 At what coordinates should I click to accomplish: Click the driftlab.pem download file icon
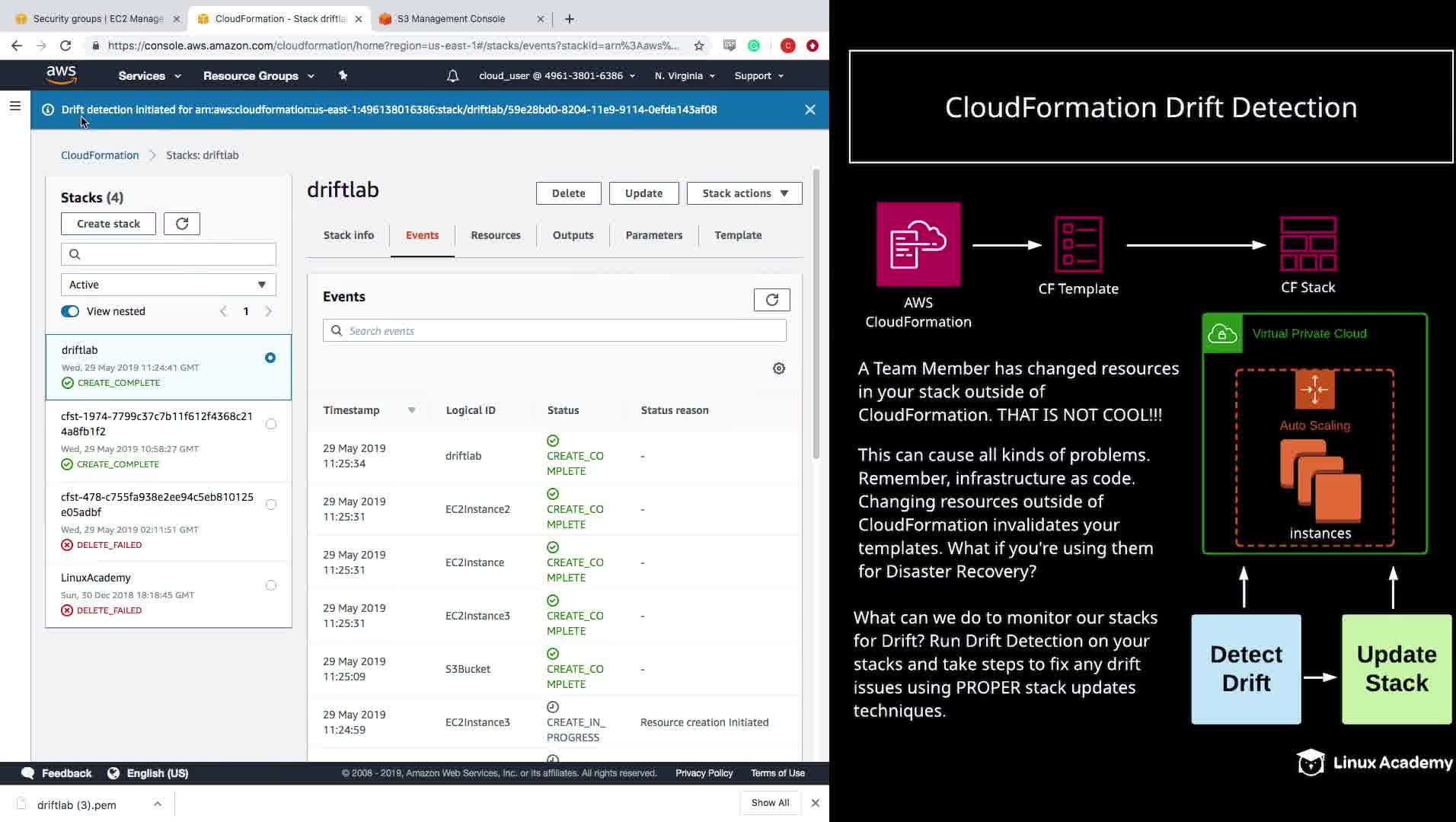[21, 804]
